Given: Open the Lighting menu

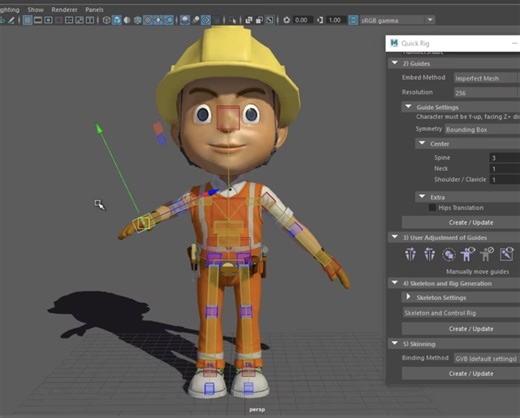Looking at the screenshot, I should (9, 10).
